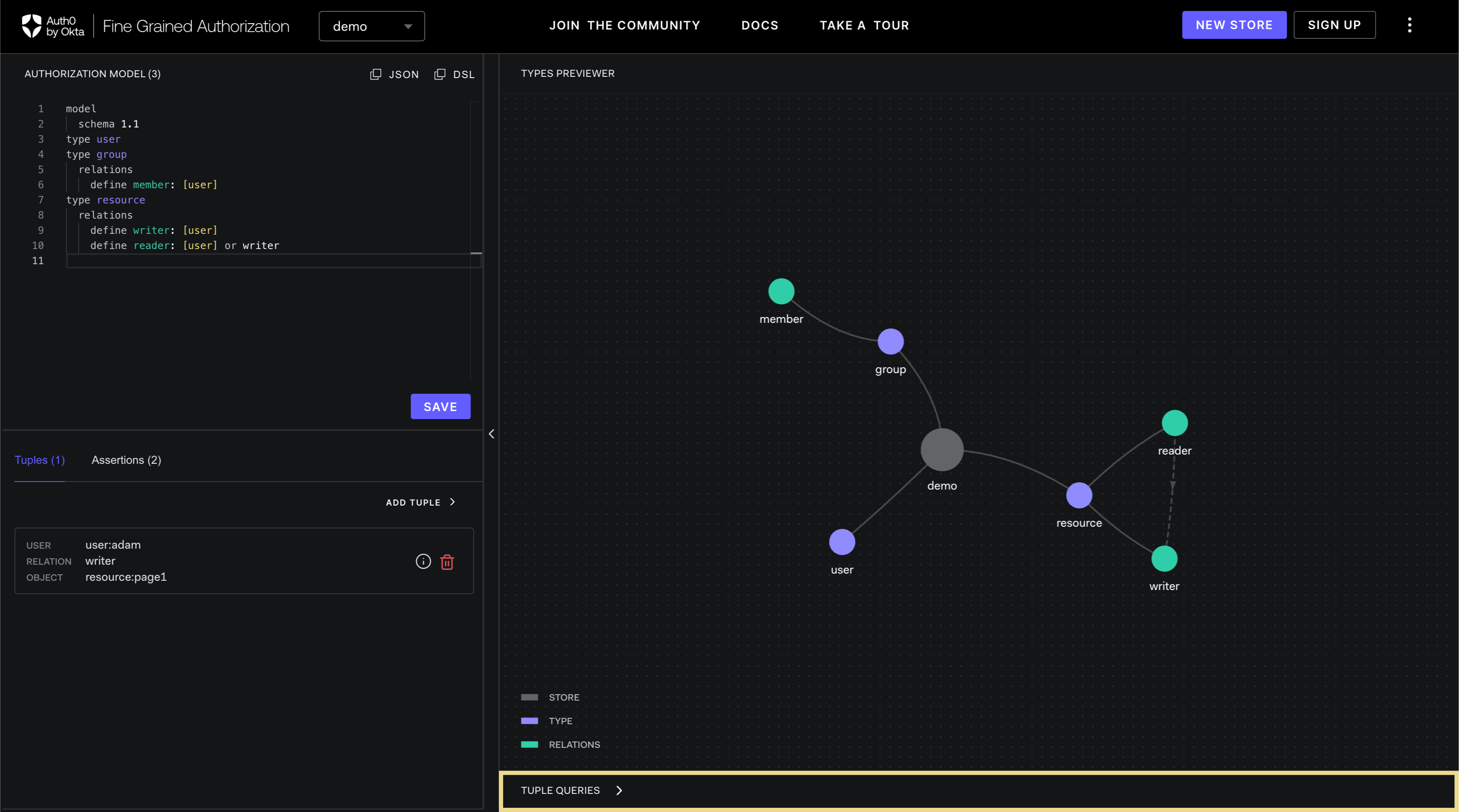1459x812 pixels.
Task: Switch to the Tuples (1) tab
Action: [x=40, y=460]
